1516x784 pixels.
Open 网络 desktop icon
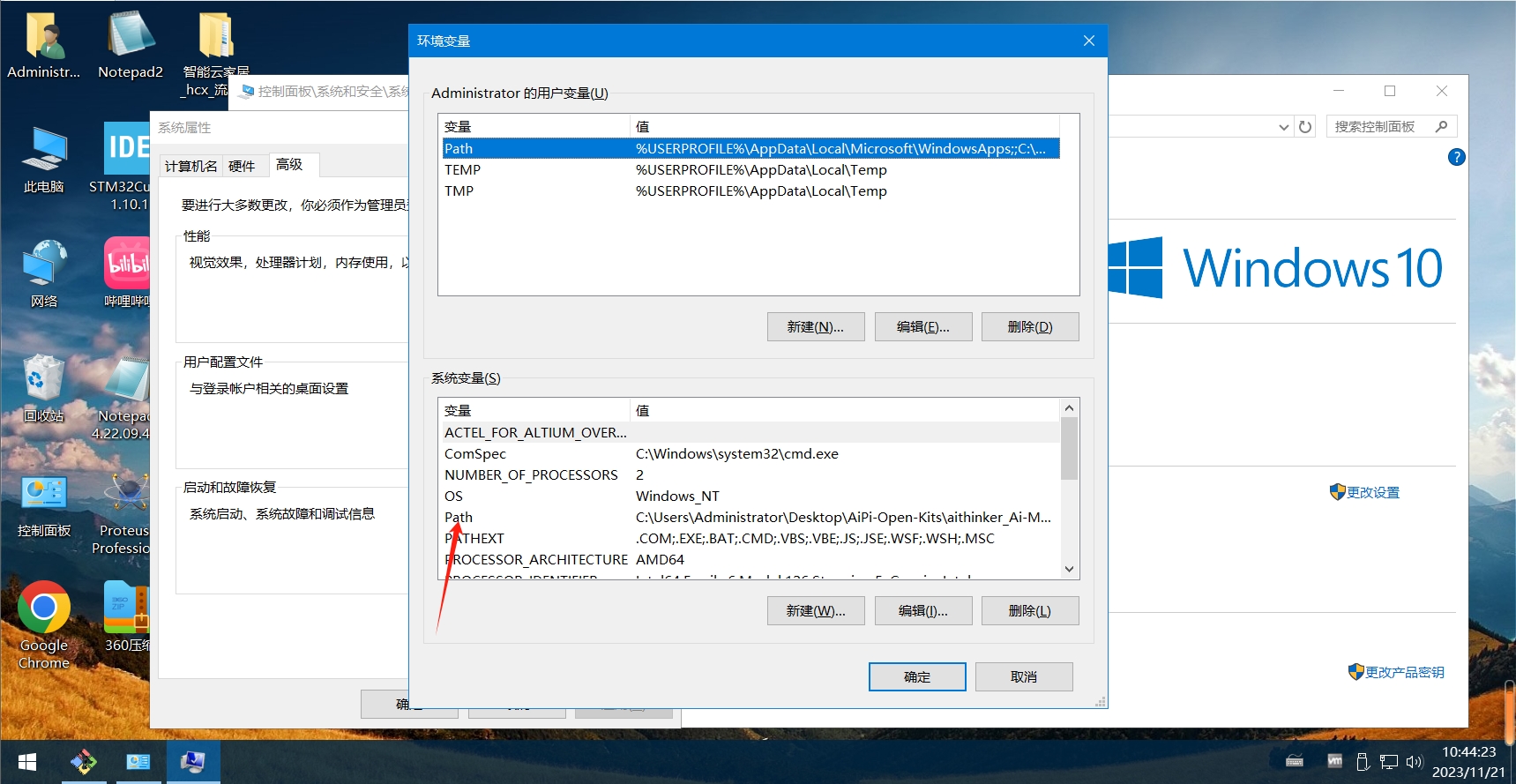[43, 273]
